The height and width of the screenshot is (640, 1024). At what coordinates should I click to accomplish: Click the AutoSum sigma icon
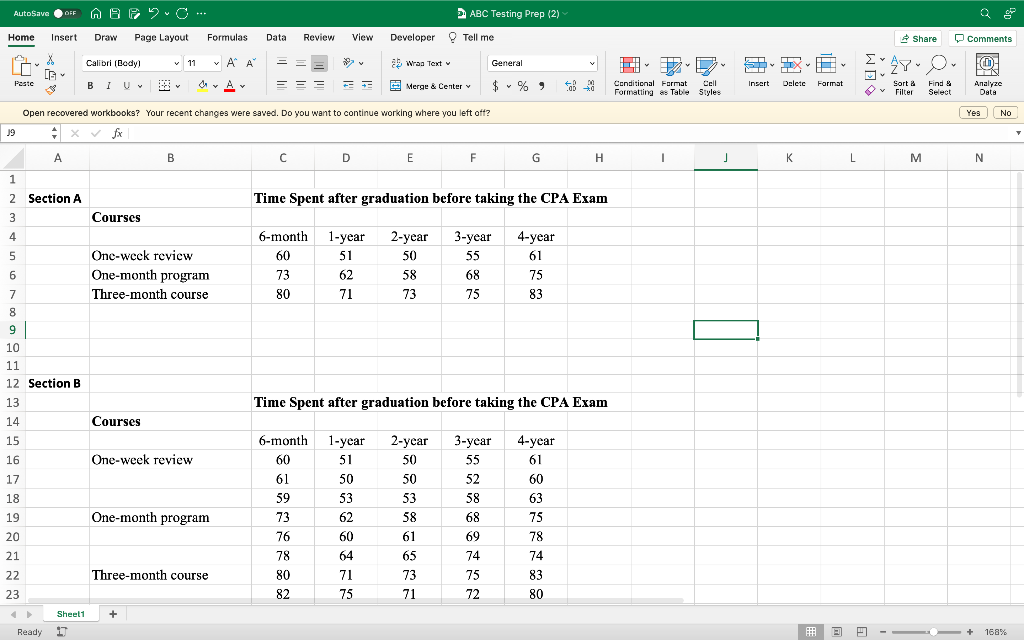click(871, 59)
